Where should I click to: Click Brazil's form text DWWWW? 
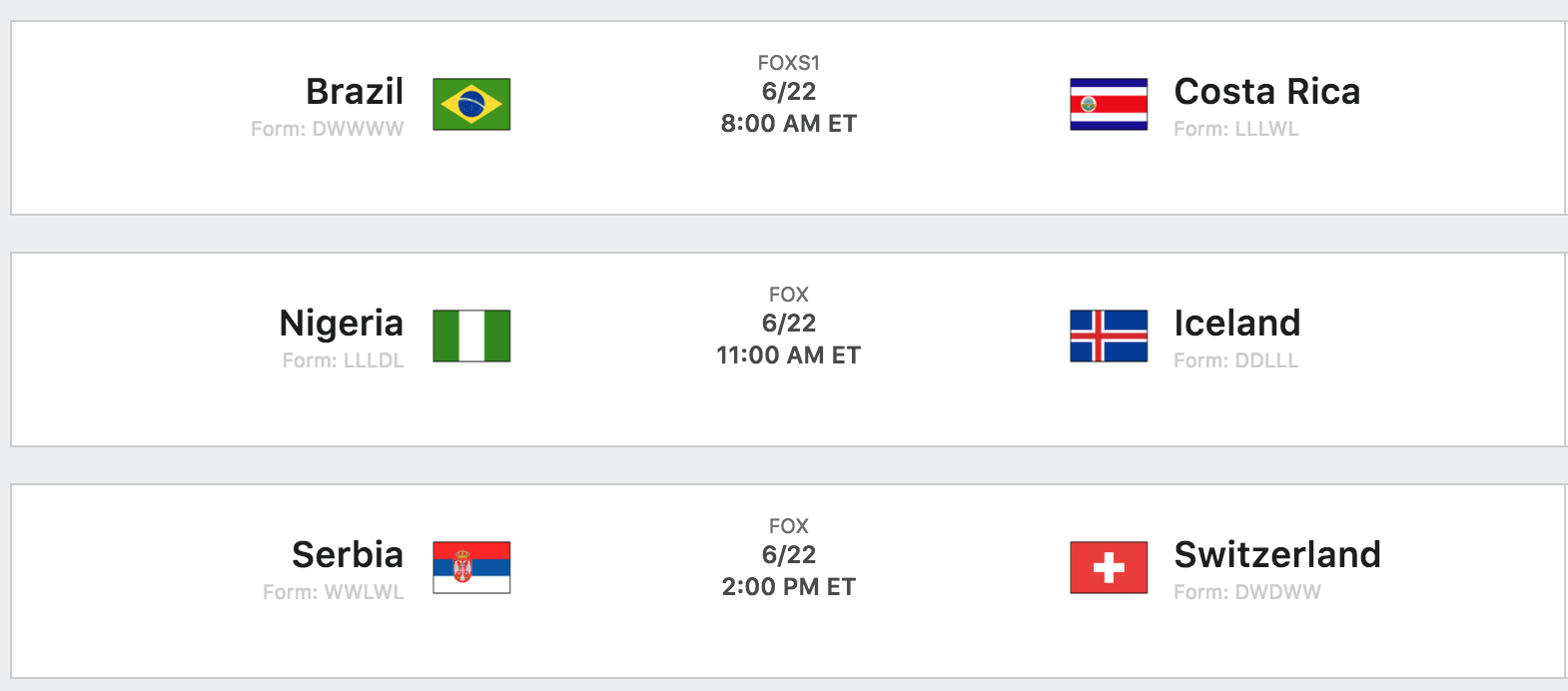pos(328,129)
